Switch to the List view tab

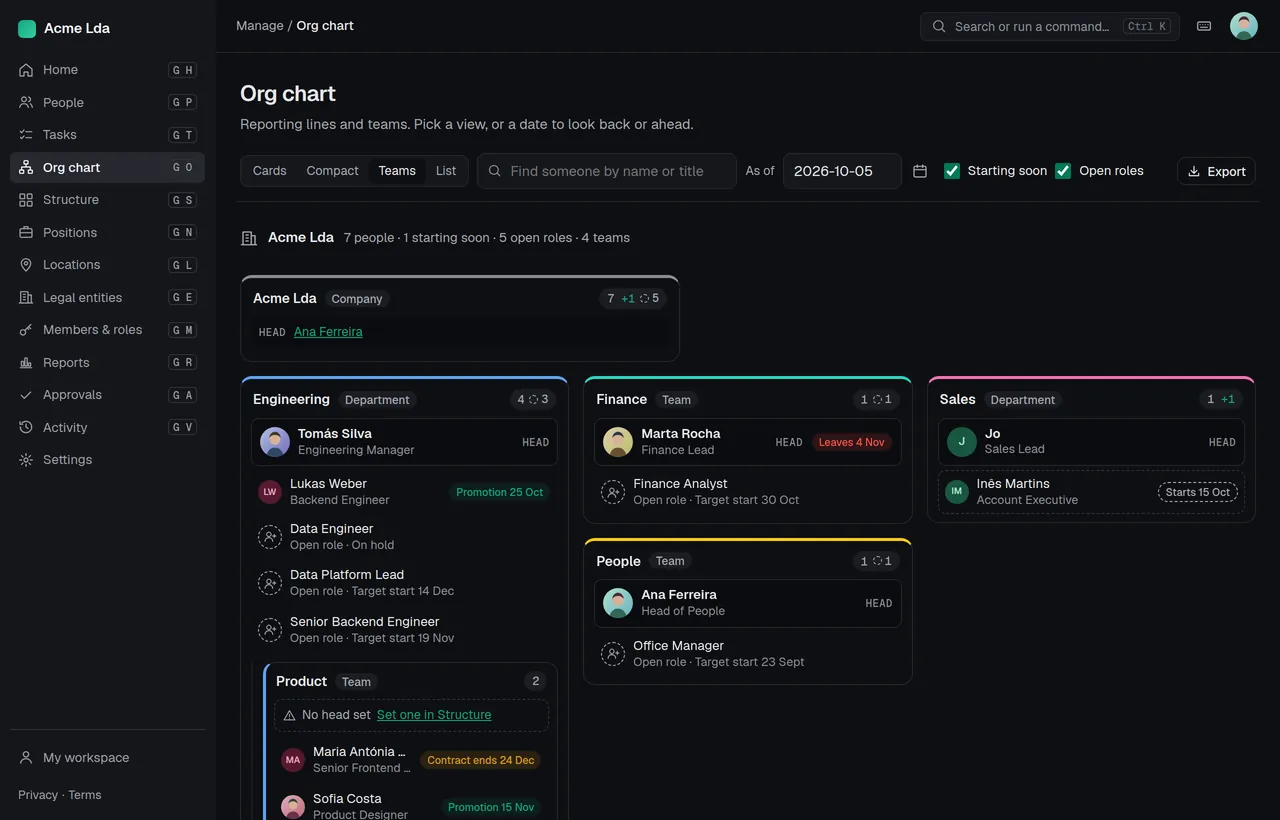pyautogui.click(x=446, y=171)
